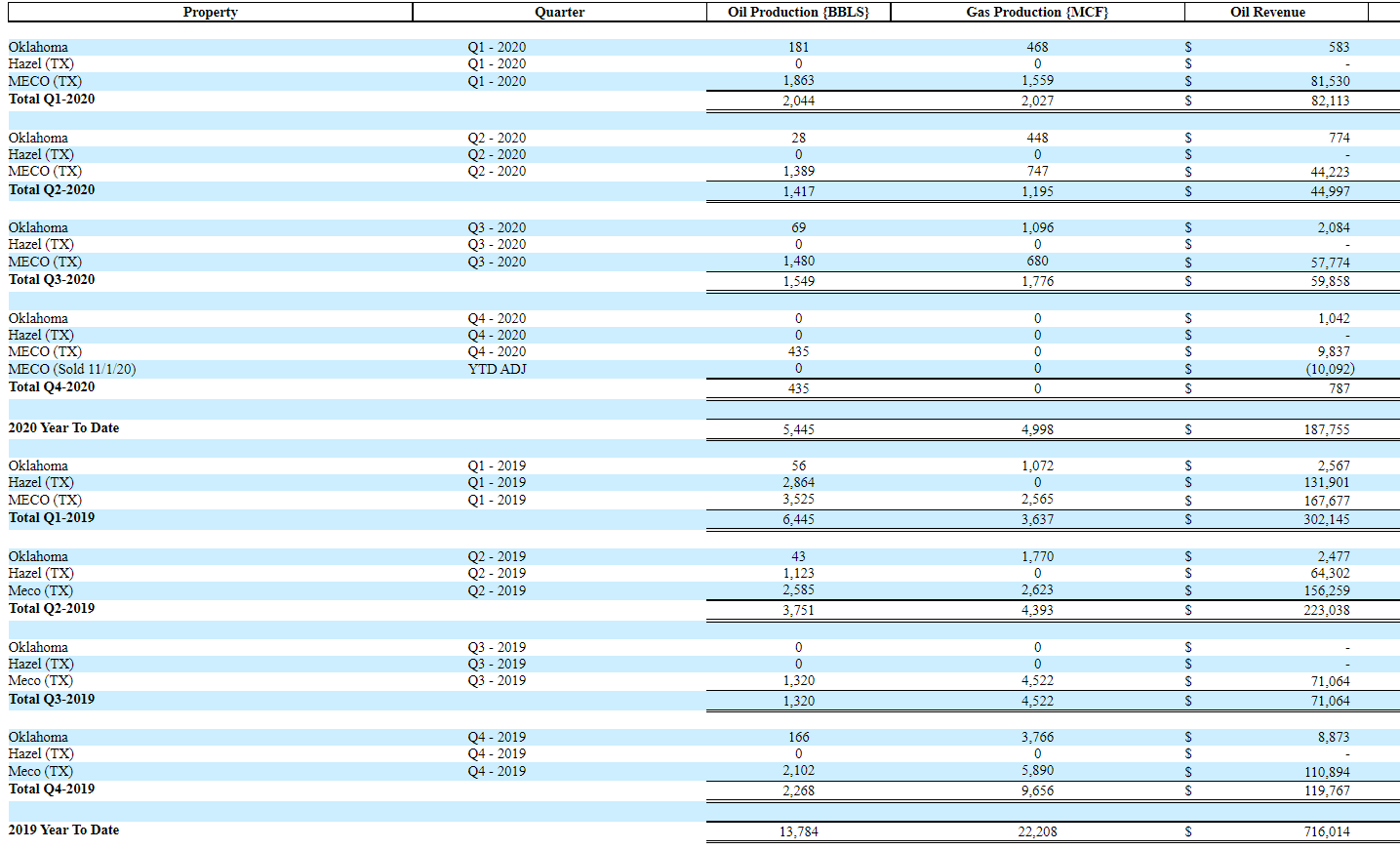
Task: Select the 4,998 gas production value
Action: 1037,429
